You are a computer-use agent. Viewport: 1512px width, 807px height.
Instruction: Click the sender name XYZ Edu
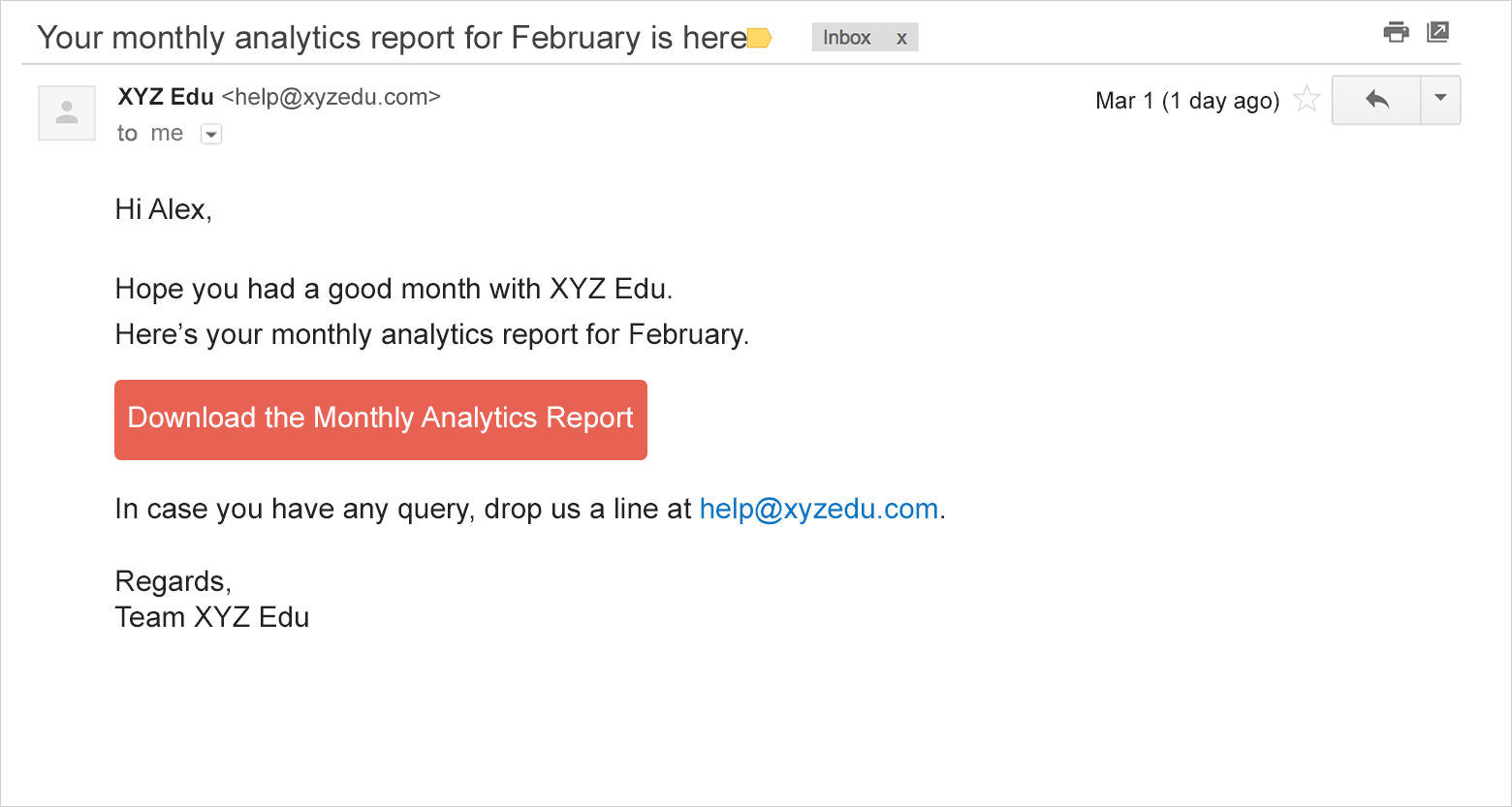166,97
